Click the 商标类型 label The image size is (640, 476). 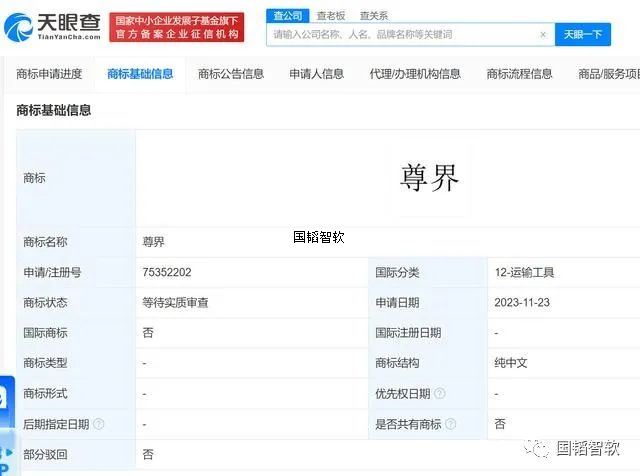point(45,363)
